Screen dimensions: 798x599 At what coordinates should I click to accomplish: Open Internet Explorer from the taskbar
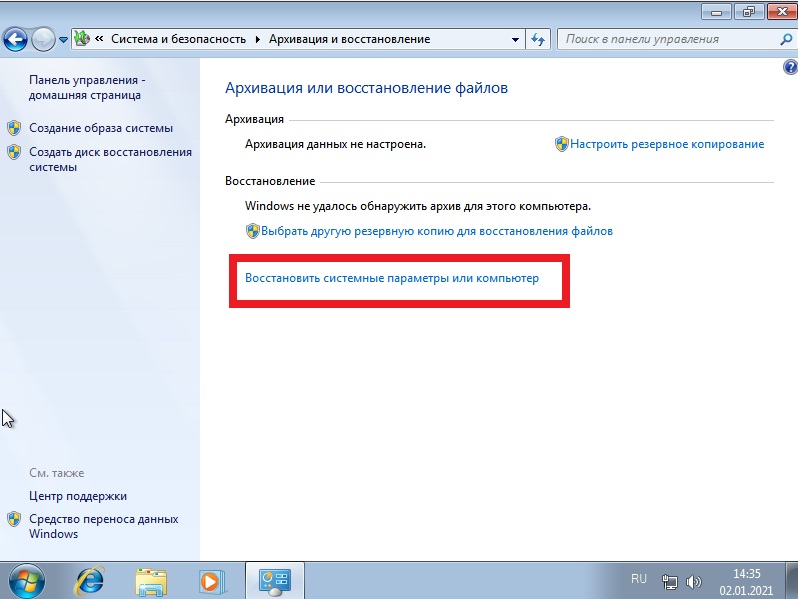90,581
